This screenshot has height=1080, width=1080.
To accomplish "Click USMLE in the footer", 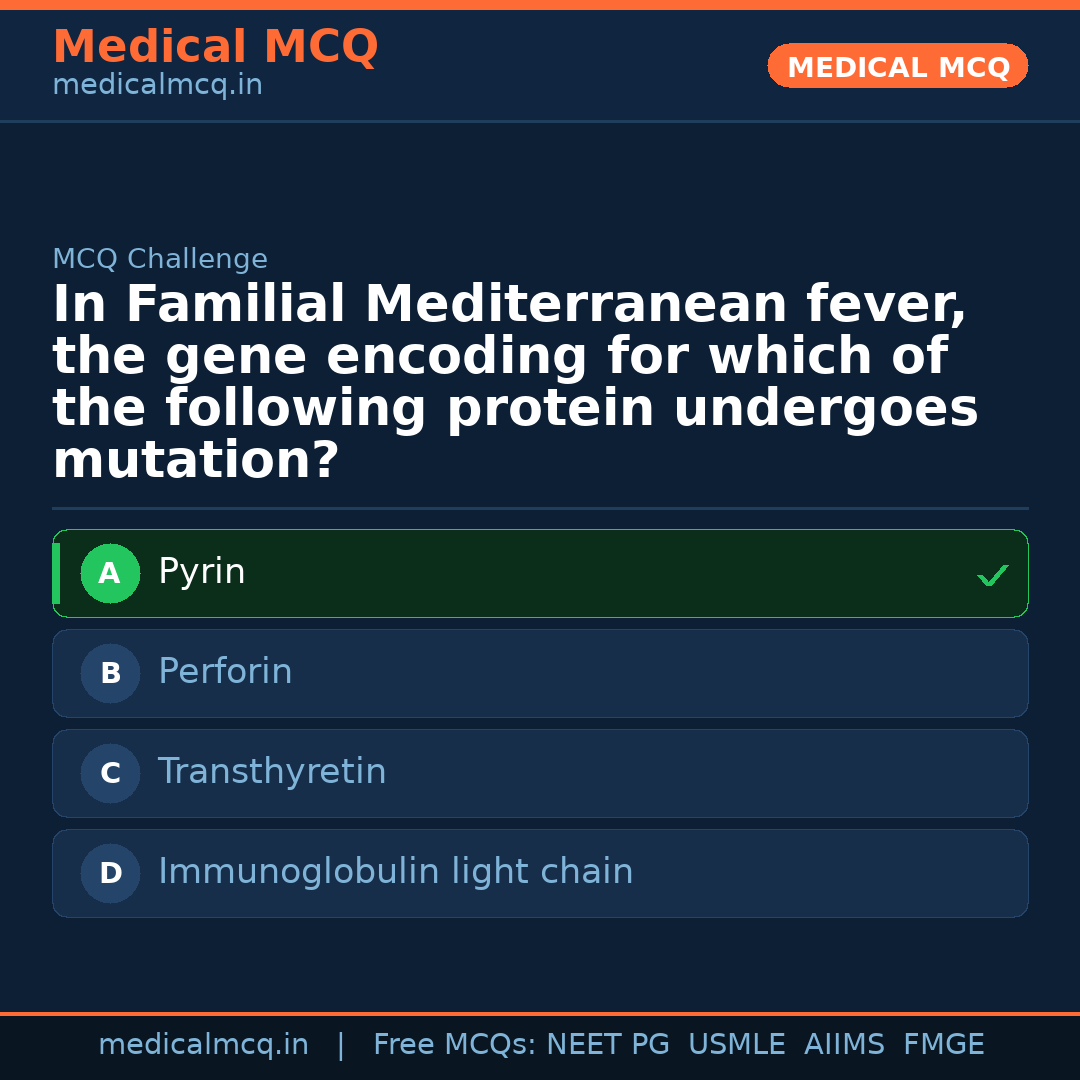I will [x=736, y=1045].
